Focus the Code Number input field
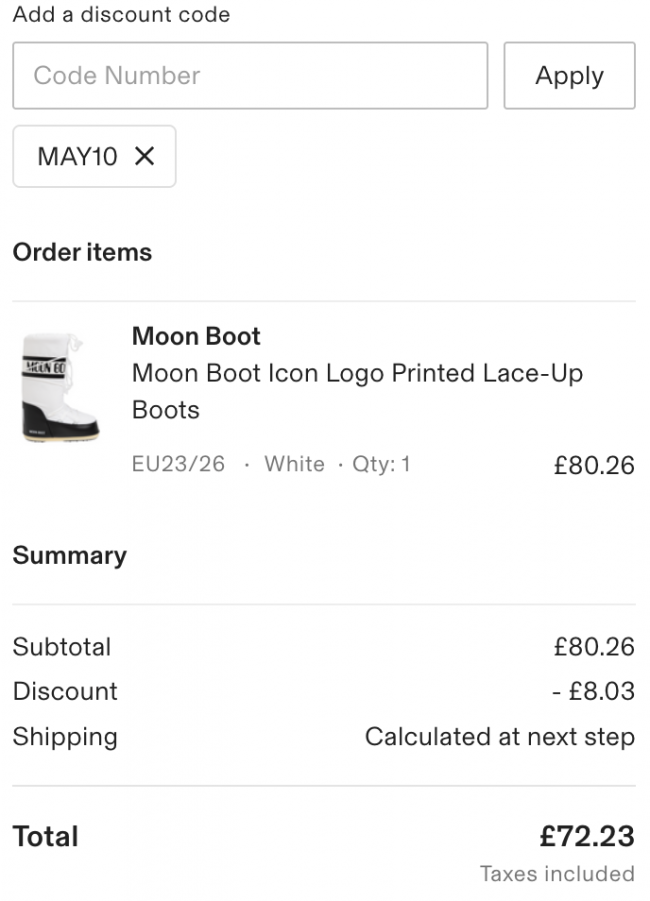Viewport: 650px width, 901px height. (250, 76)
